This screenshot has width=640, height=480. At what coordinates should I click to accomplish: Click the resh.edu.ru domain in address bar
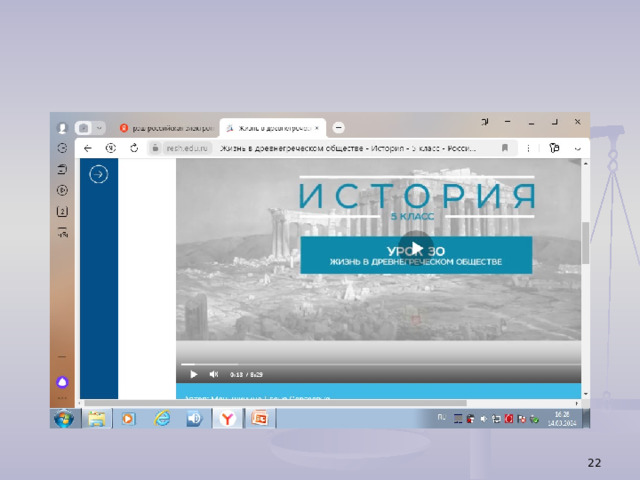(x=187, y=148)
